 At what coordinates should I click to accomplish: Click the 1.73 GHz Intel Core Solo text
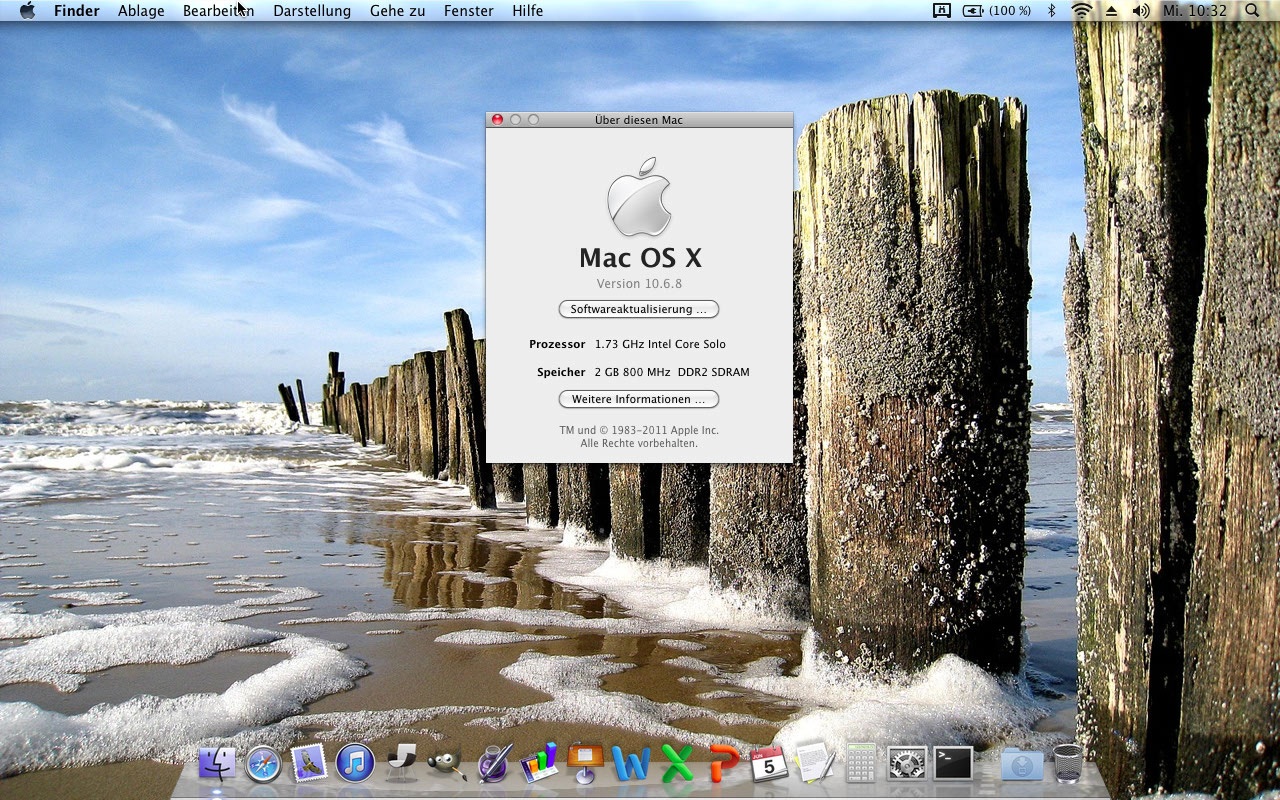point(660,344)
